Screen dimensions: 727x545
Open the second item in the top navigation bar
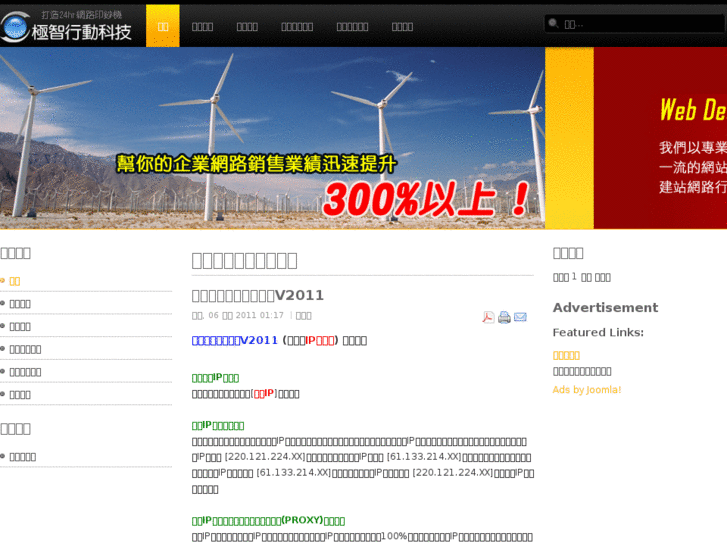tap(202, 26)
